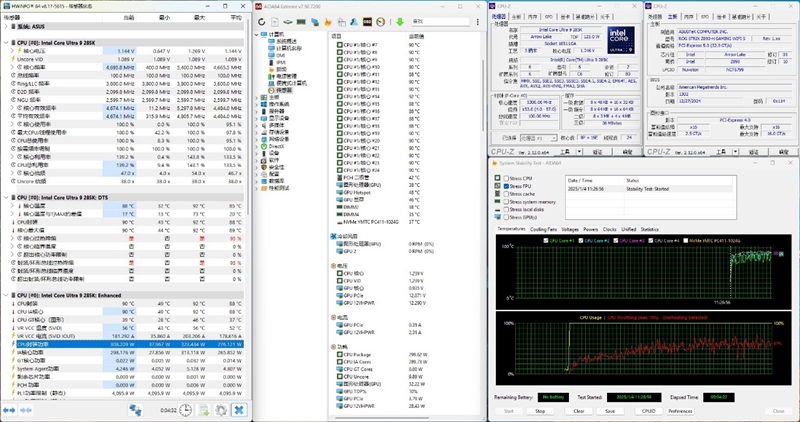The image size is (800, 422).
Task: Collapse HWiNFO CPU [#0] Intel Core Ultra 9 285K group
Action: [x=6, y=43]
